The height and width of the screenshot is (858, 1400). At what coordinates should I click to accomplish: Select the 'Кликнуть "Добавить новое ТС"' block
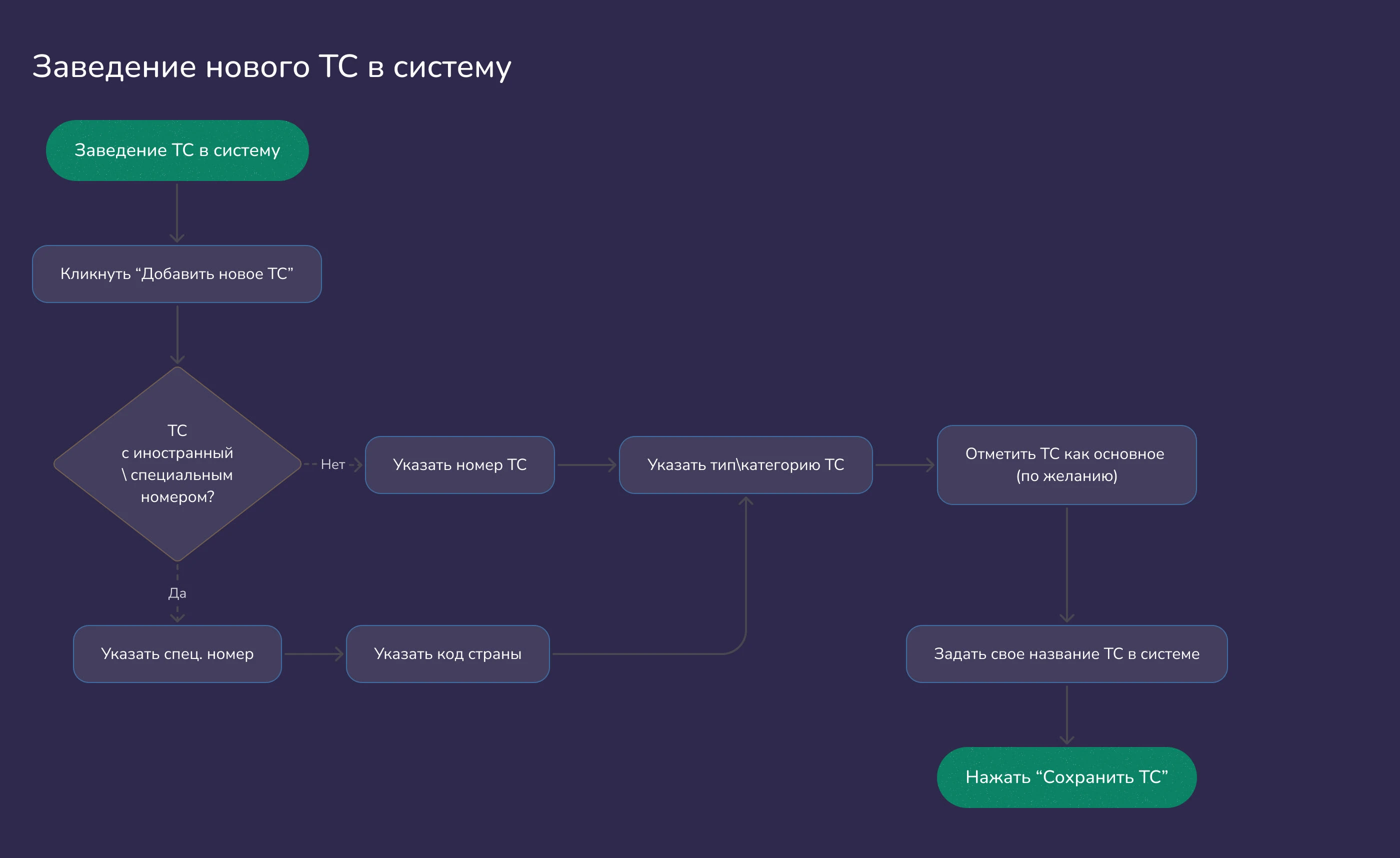click(176, 274)
